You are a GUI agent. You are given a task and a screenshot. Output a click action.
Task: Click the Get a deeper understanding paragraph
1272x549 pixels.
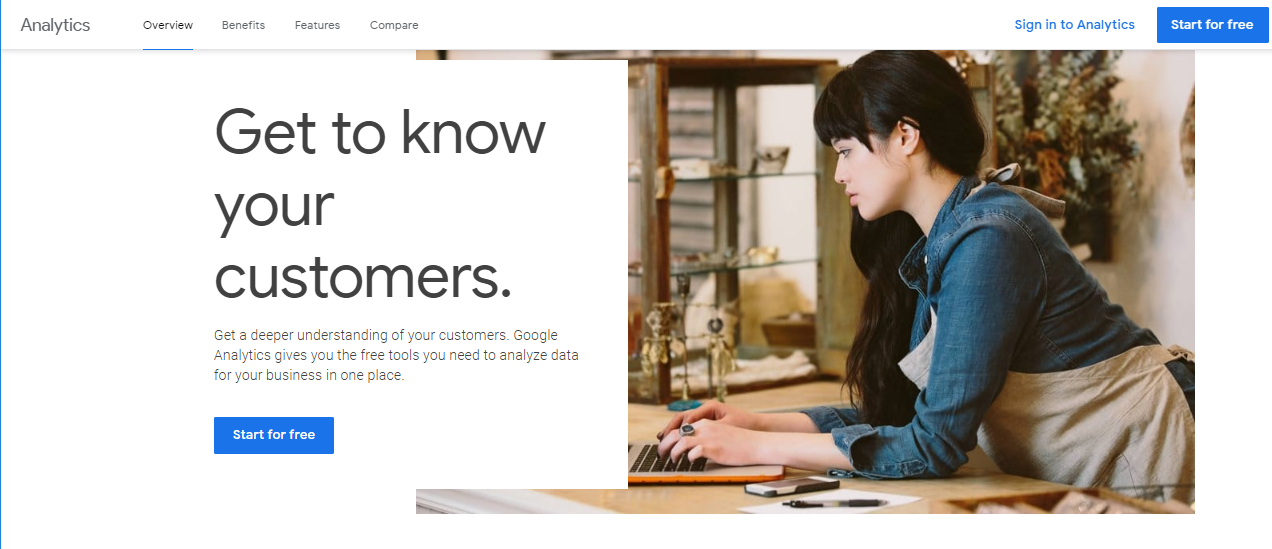(396, 355)
